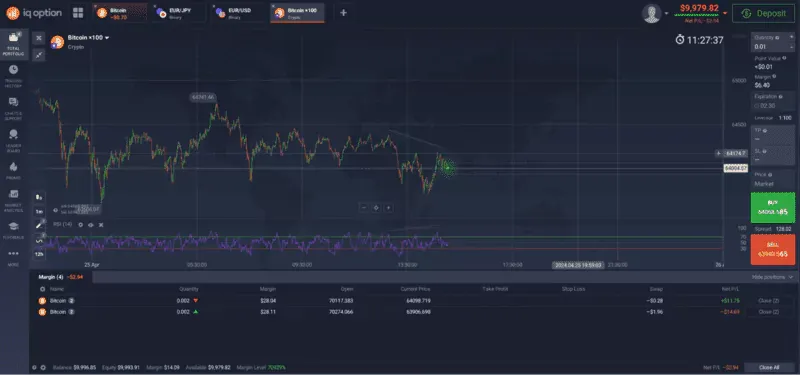Open Market Analysis in sidebar
Screen dimensions: 800x375
click(13, 200)
